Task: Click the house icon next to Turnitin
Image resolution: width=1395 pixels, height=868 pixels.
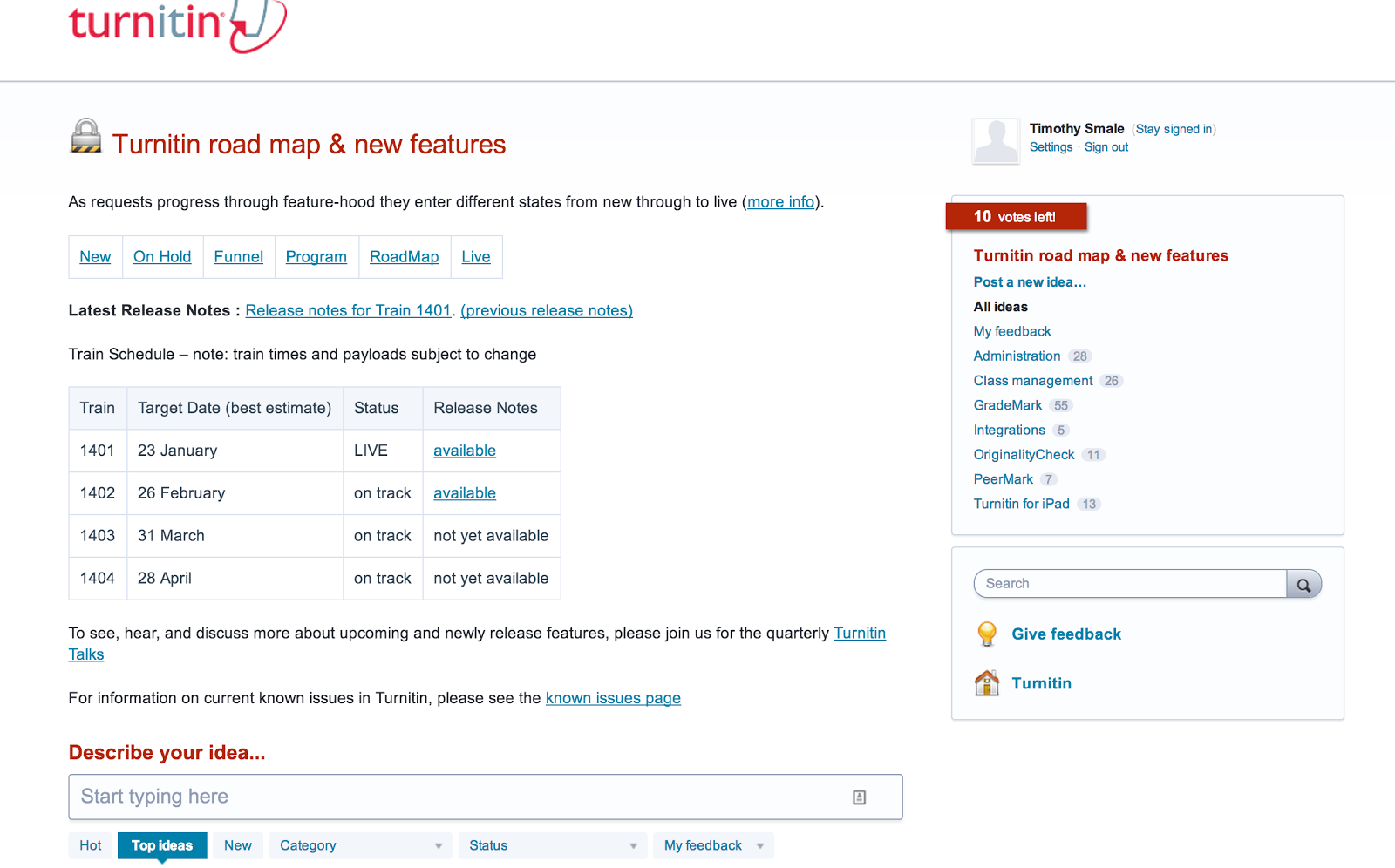Action: pos(987,683)
